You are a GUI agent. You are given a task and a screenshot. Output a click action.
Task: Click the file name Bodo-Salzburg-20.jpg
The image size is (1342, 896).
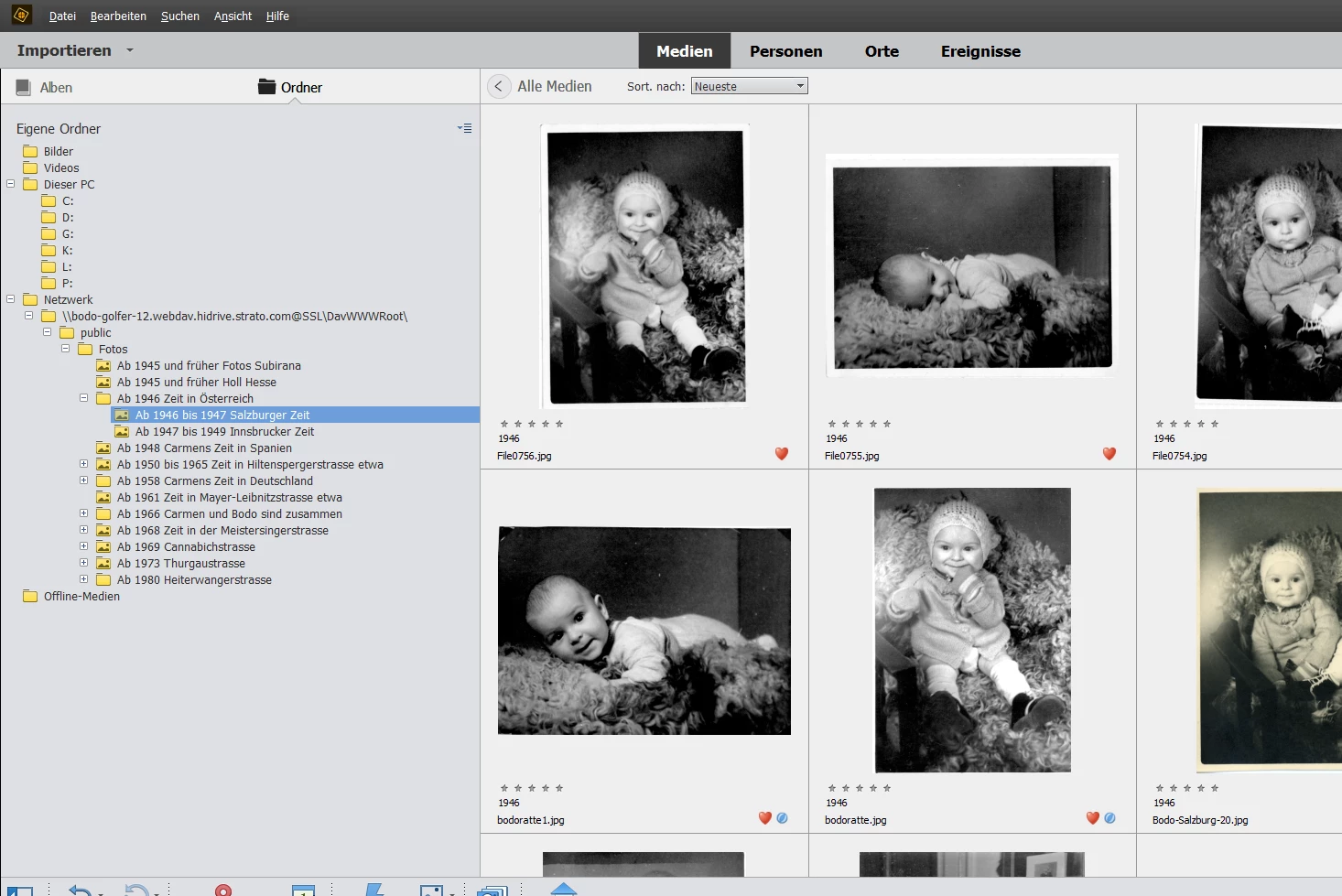1200,820
